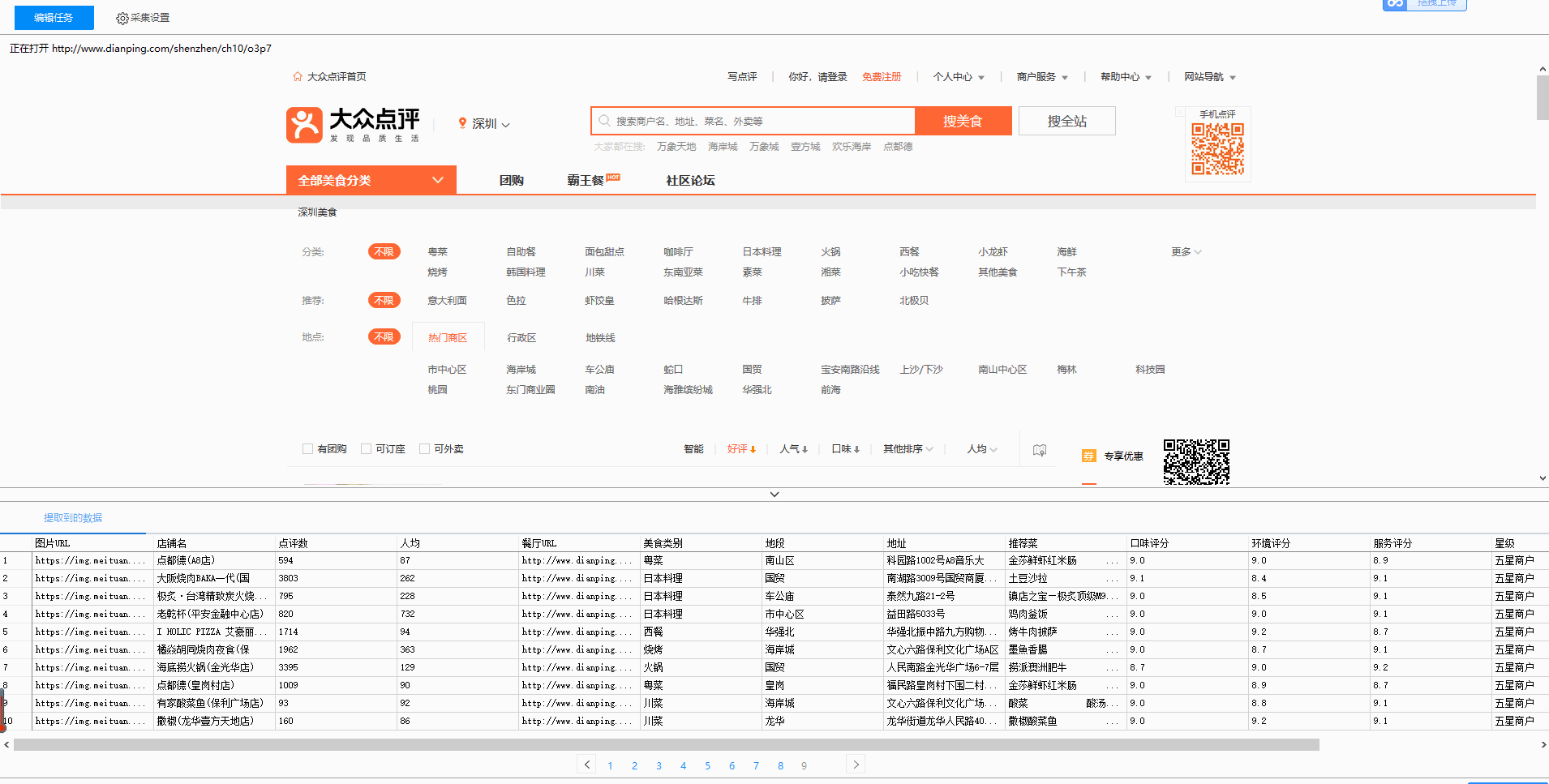Click the house icon beside 大众点评首页

point(298,77)
